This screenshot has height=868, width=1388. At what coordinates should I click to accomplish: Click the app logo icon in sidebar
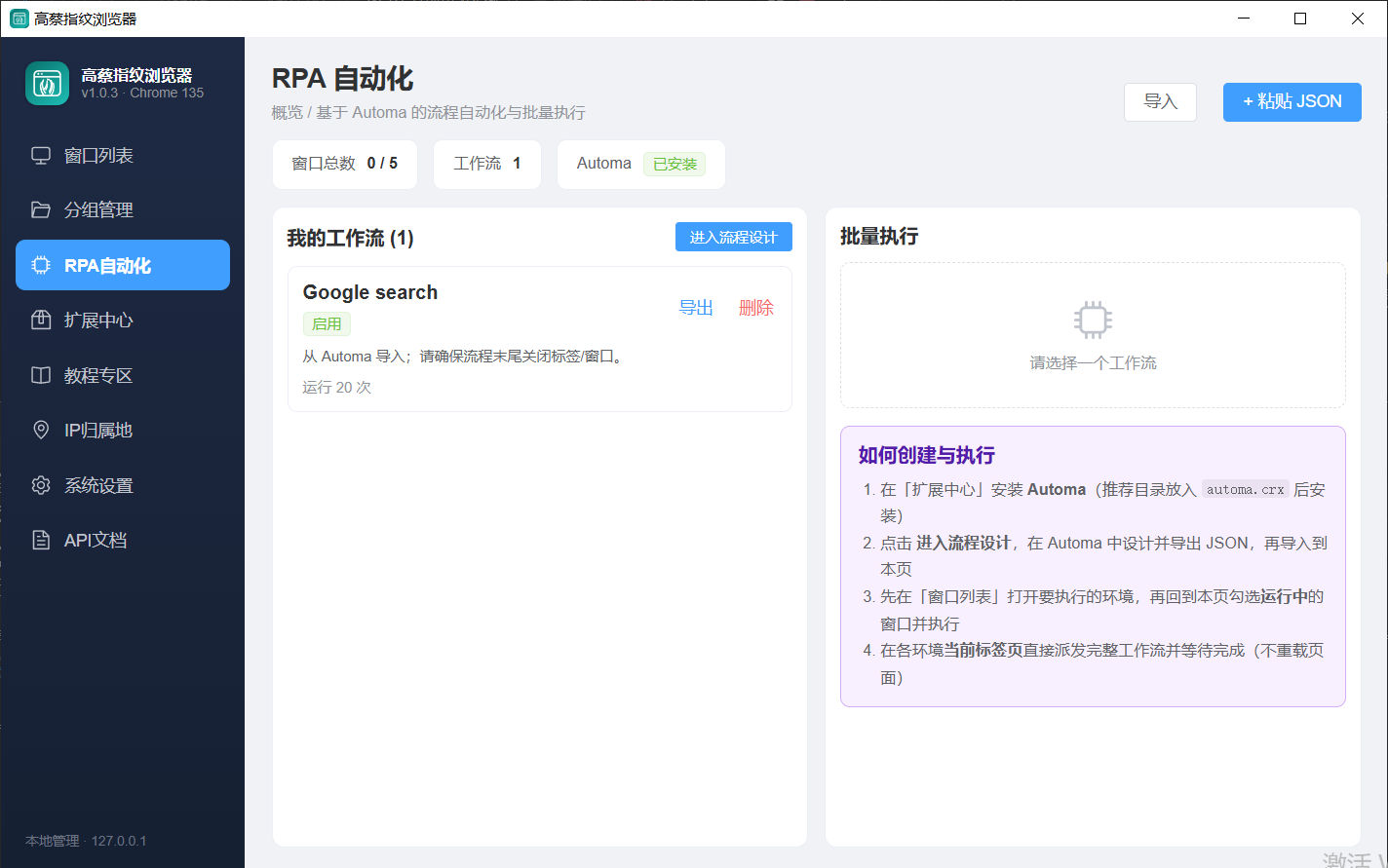47,83
